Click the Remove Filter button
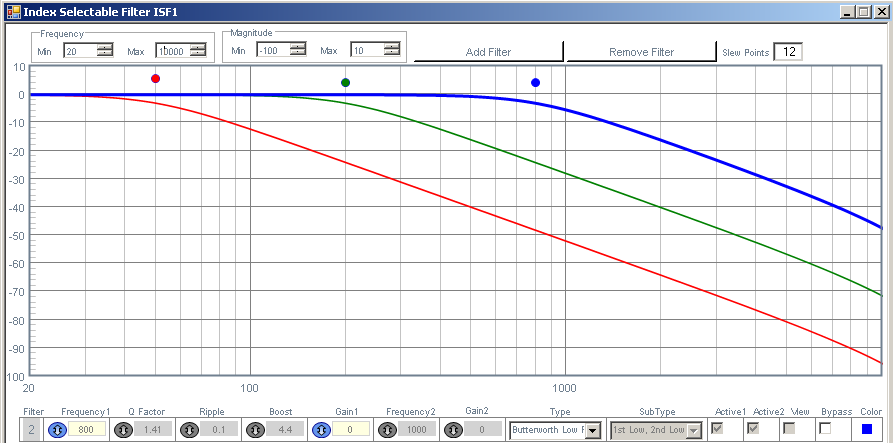The image size is (893, 443). (641, 51)
